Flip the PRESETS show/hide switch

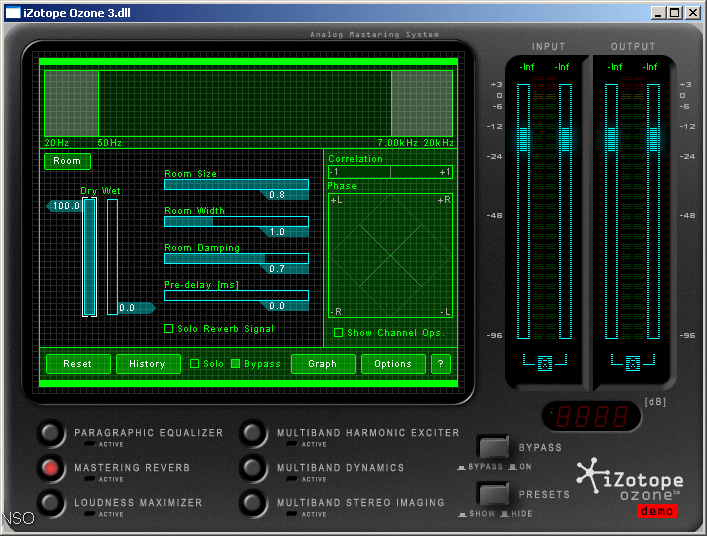pos(494,494)
